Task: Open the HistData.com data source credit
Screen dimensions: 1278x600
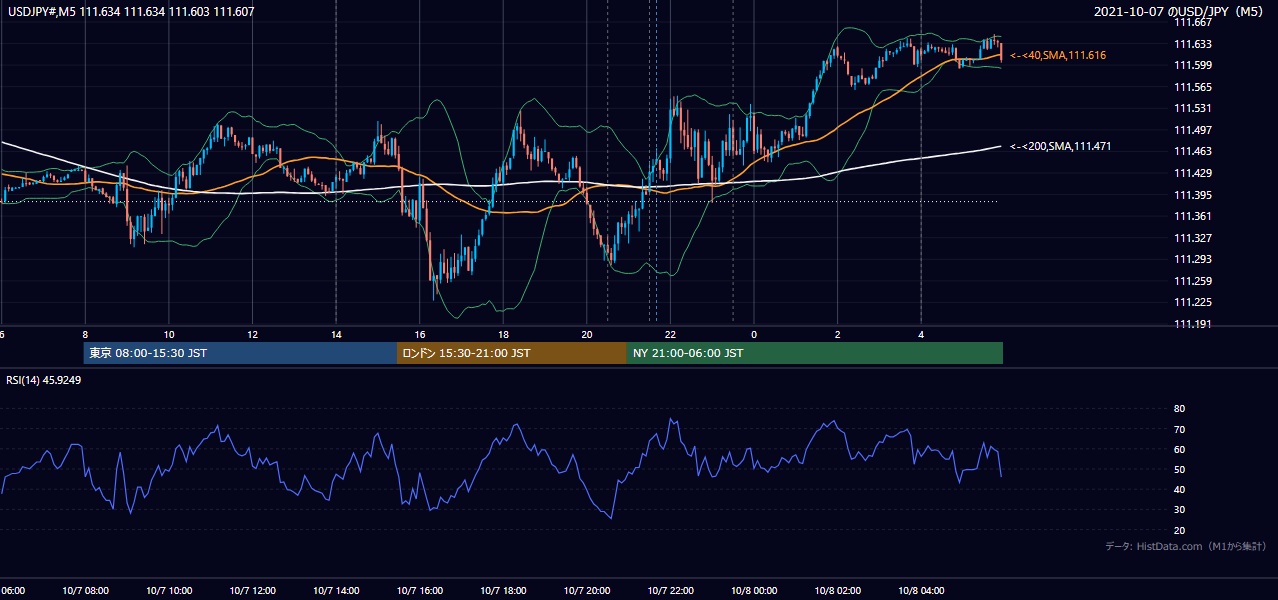Action: [1186, 546]
